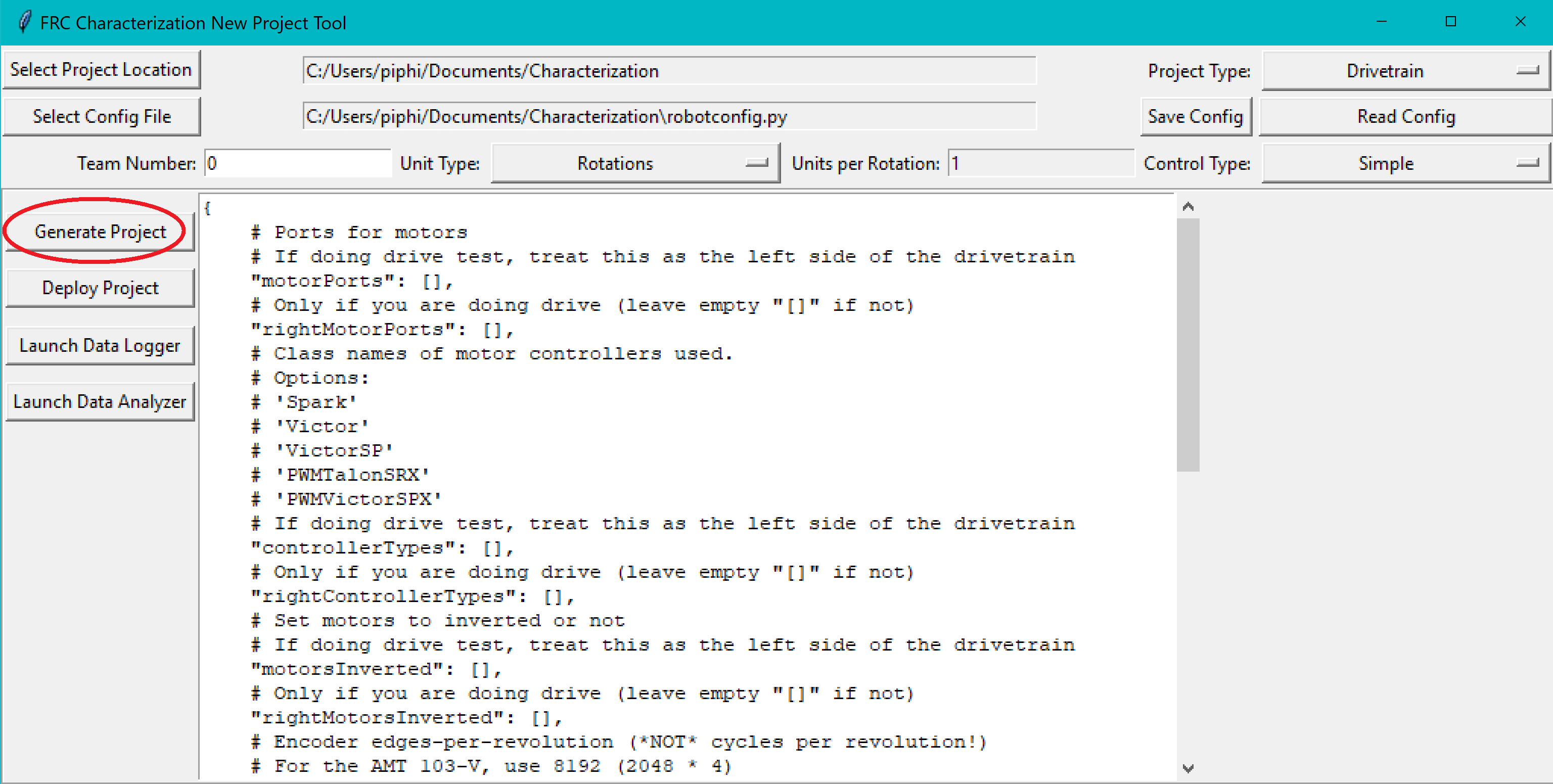Close the FRC Characterization New Project Tool

(x=1520, y=22)
